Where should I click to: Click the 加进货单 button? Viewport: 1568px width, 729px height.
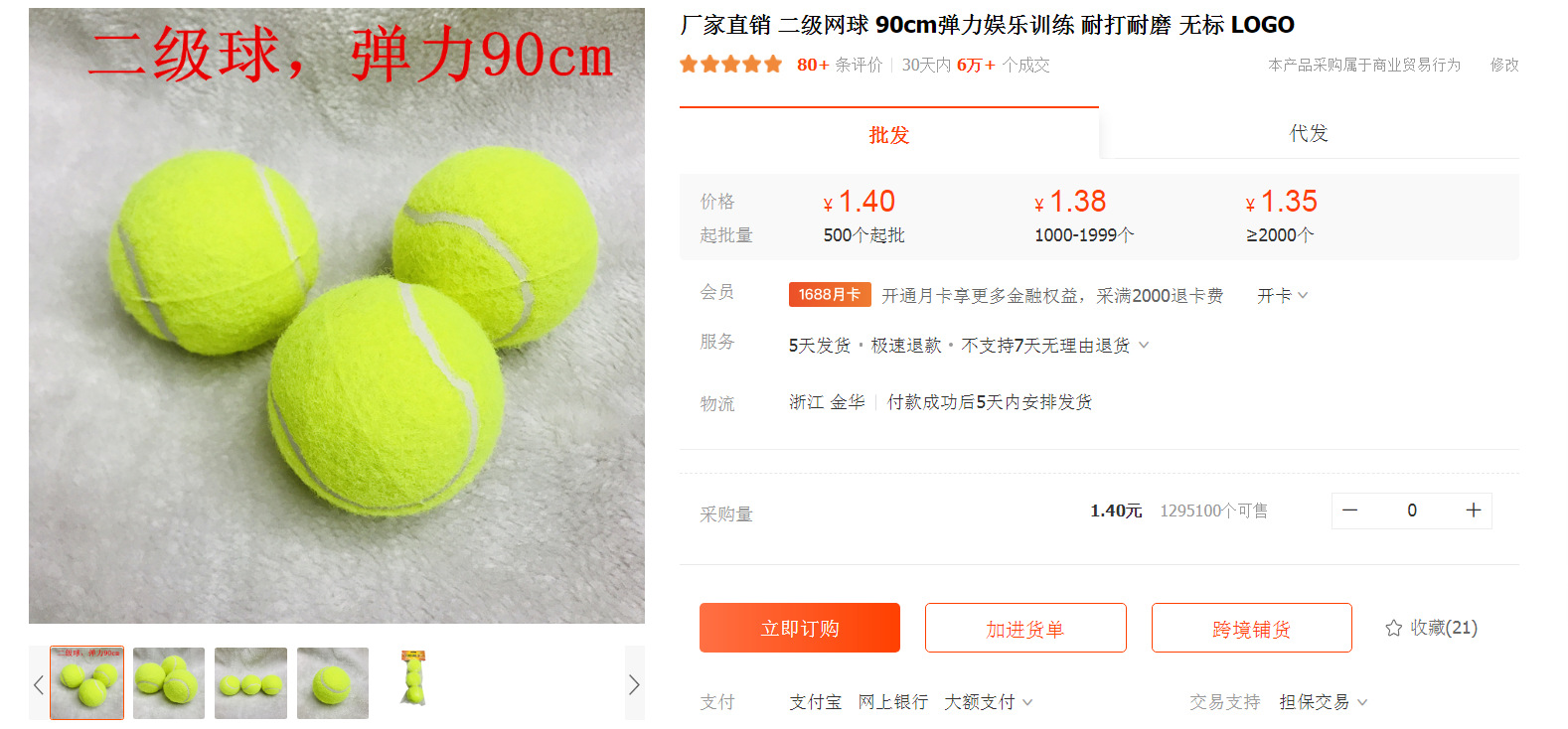coord(1025,628)
